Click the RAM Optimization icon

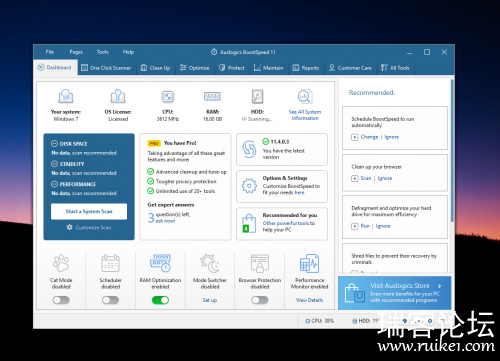coord(160,263)
